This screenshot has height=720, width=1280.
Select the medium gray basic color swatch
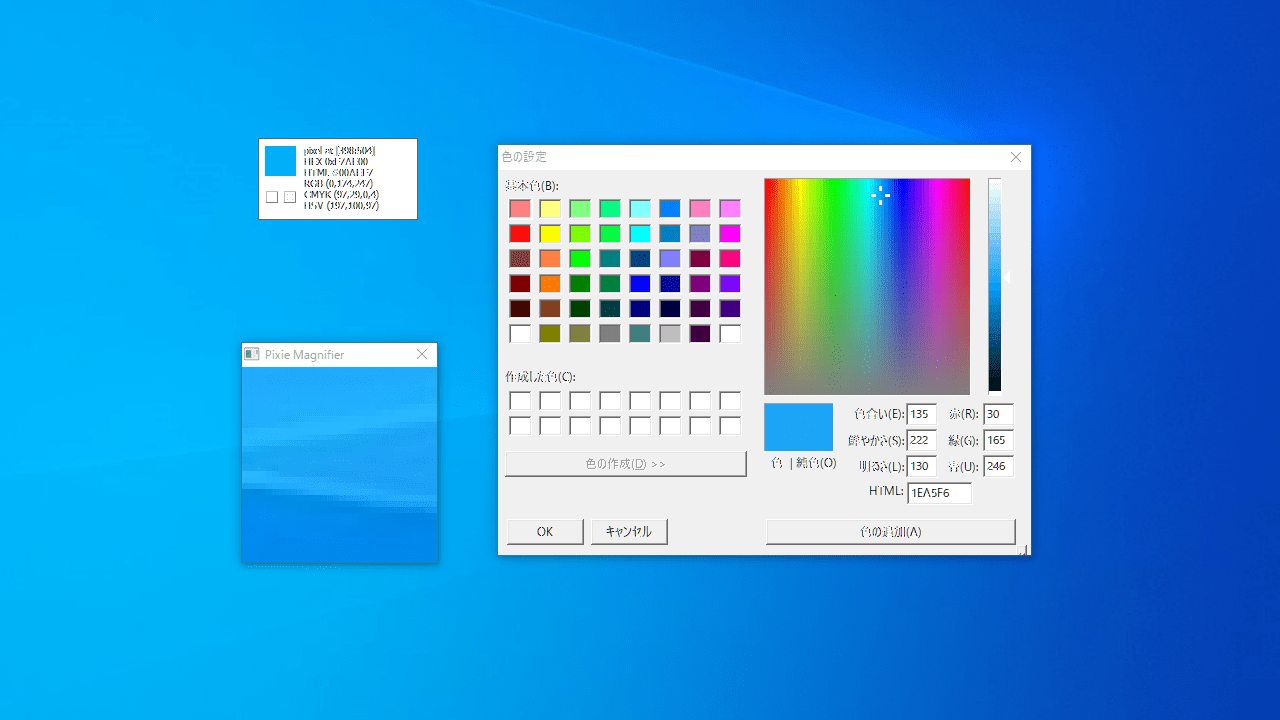click(610, 333)
